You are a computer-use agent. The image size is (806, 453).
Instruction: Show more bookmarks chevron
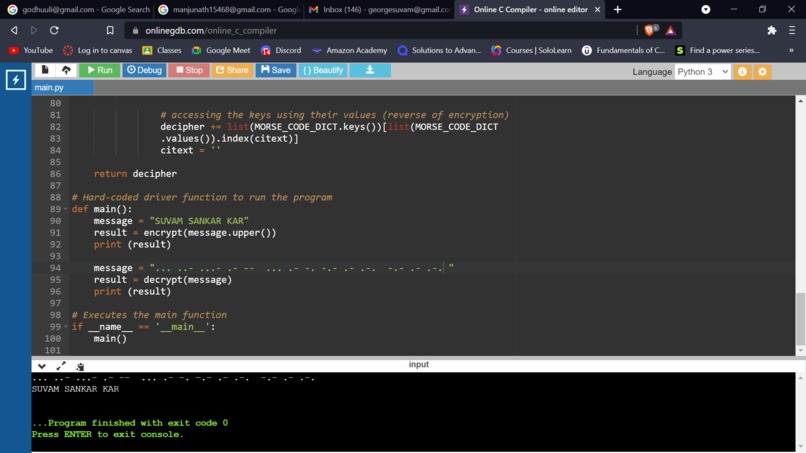click(x=791, y=50)
